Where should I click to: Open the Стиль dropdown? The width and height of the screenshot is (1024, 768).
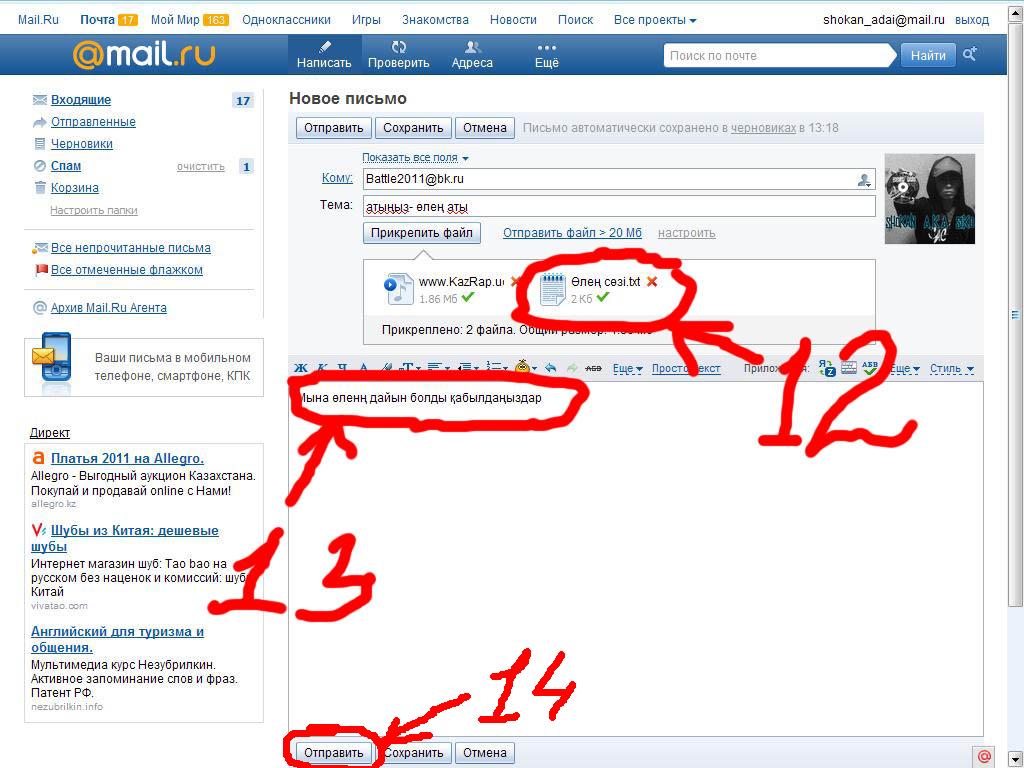(952, 369)
